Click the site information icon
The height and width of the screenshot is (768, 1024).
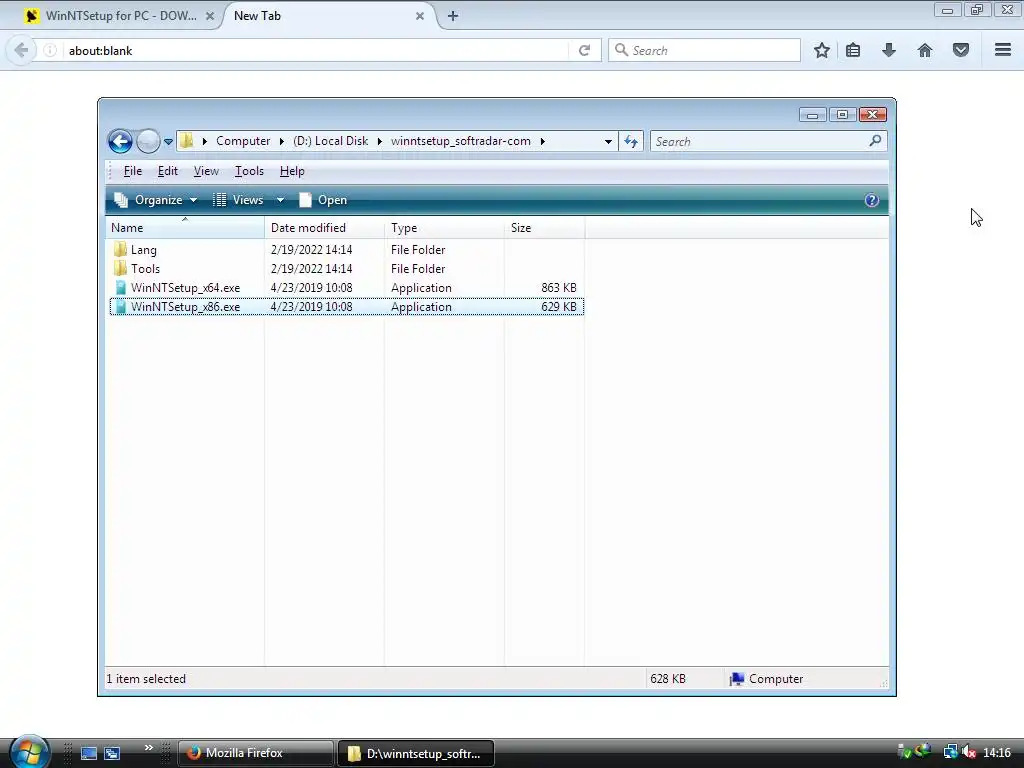pyautogui.click(x=50, y=50)
